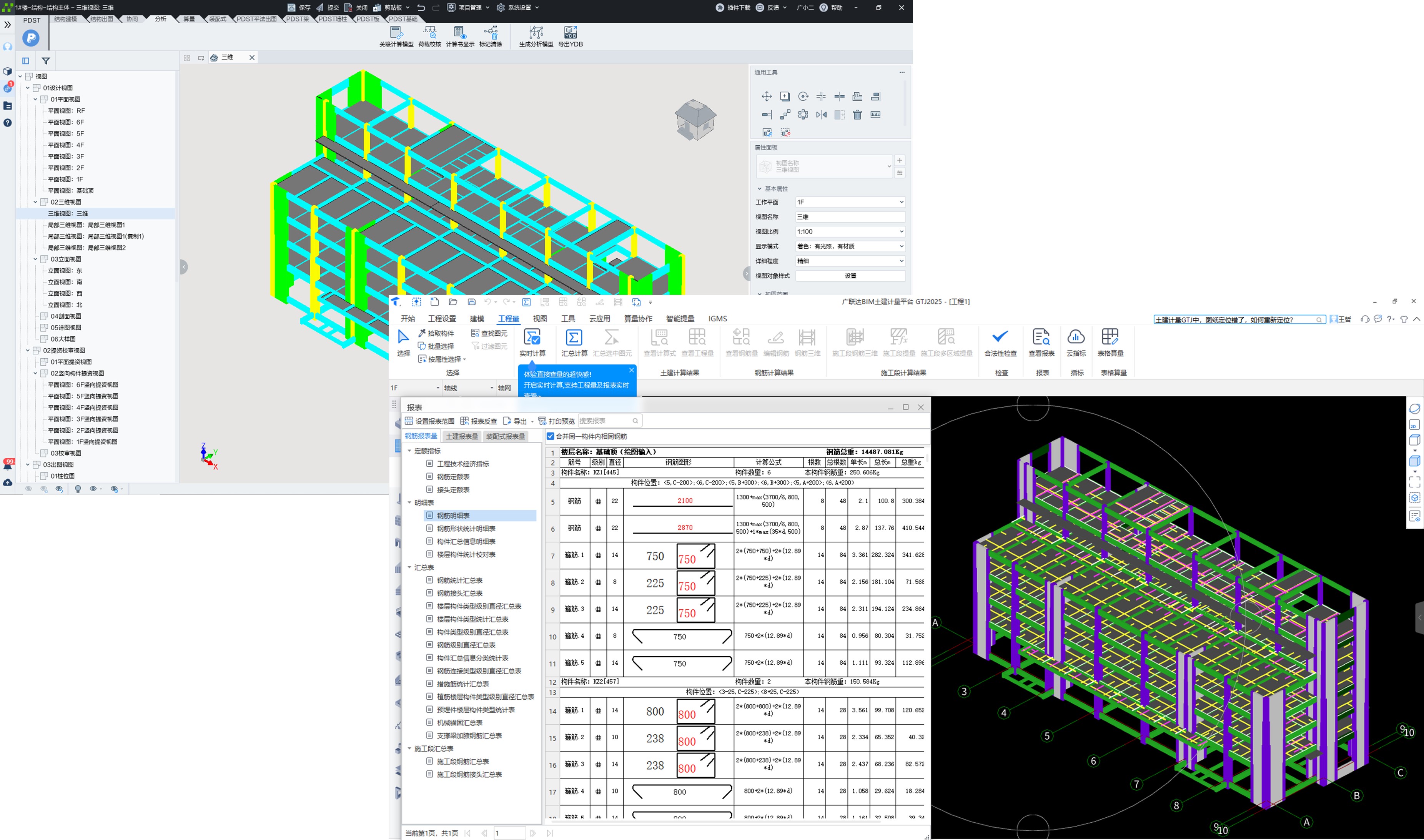Click the 表格算量 icon
The width and height of the screenshot is (1424, 840).
1110,338
